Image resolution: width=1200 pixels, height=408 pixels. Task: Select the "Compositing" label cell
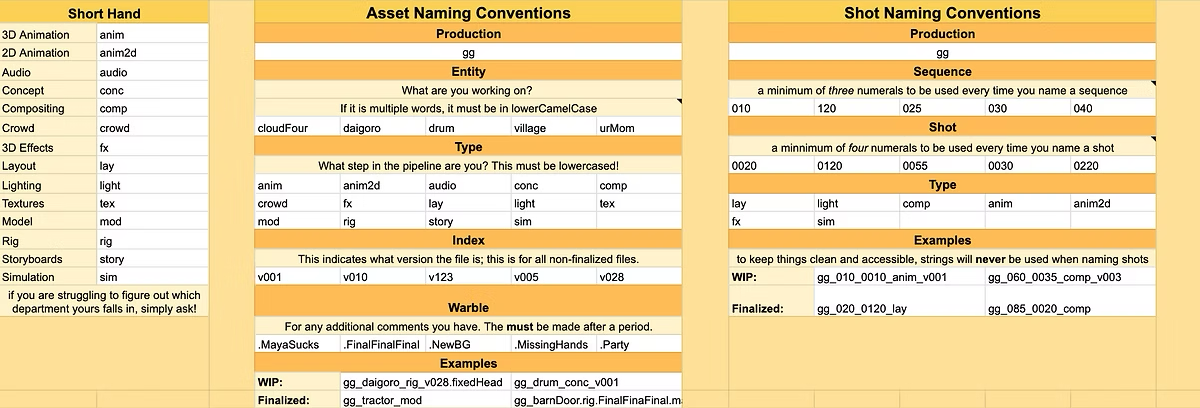click(x=48, y=109)
